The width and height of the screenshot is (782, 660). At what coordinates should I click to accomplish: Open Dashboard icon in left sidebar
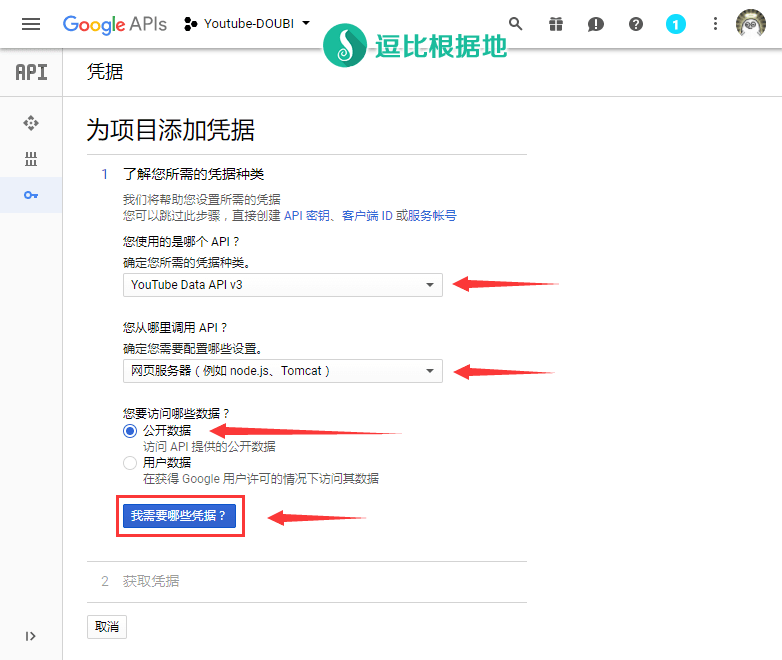(x=31, y=123)
